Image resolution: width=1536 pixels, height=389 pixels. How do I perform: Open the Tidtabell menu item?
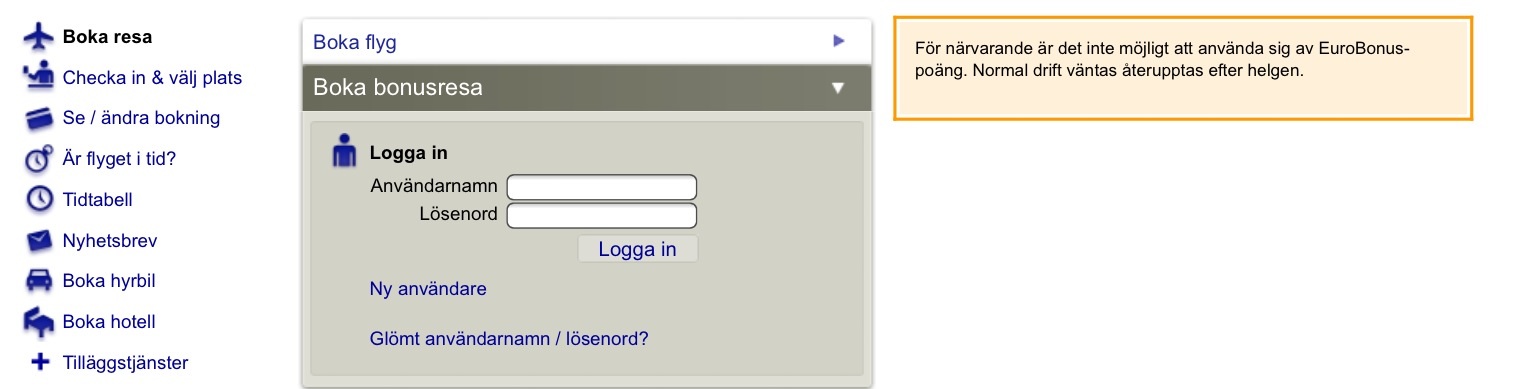pyautogui.click(x=98, y=199)
